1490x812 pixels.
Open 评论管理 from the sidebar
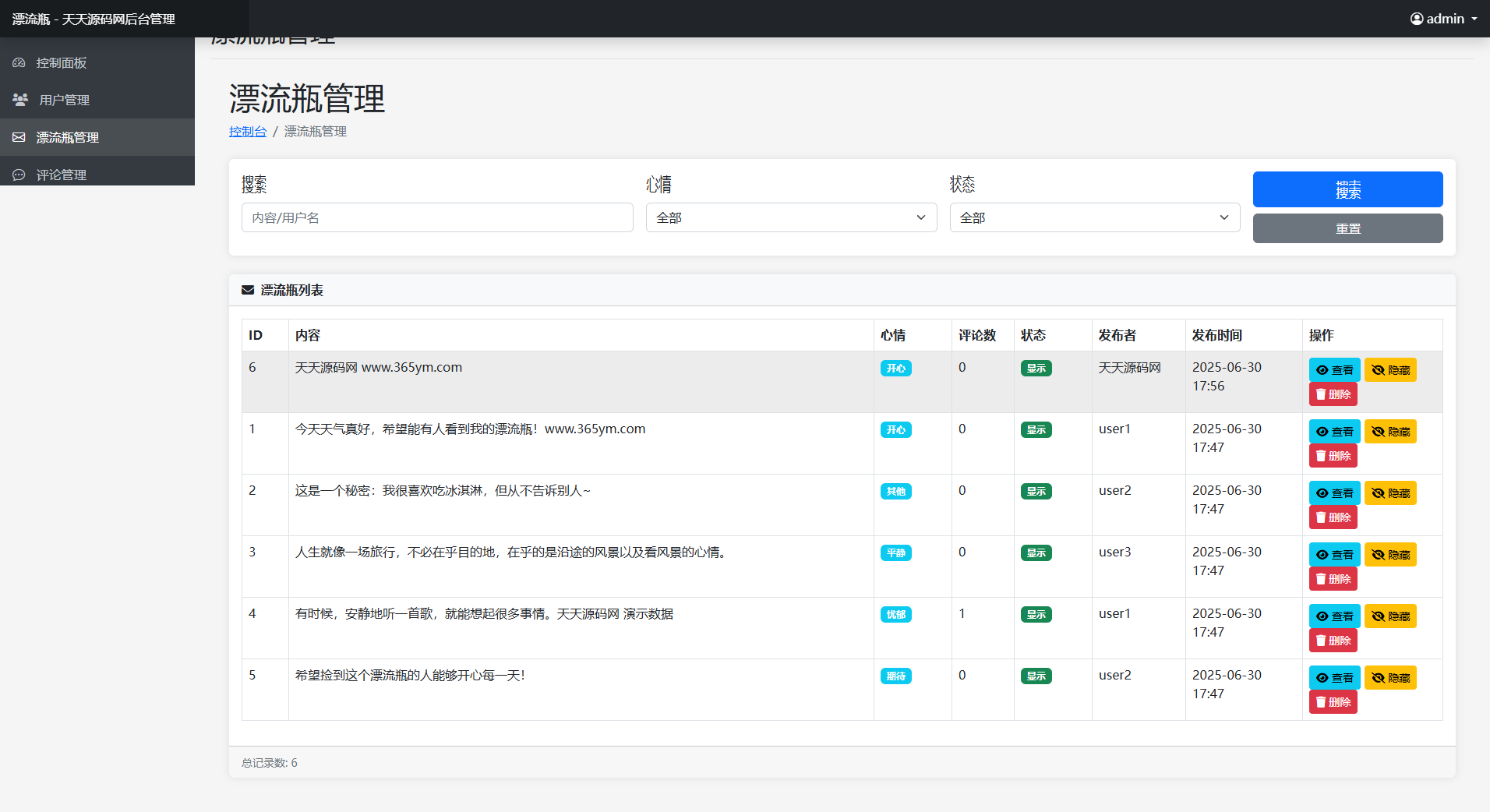[61, 175]
